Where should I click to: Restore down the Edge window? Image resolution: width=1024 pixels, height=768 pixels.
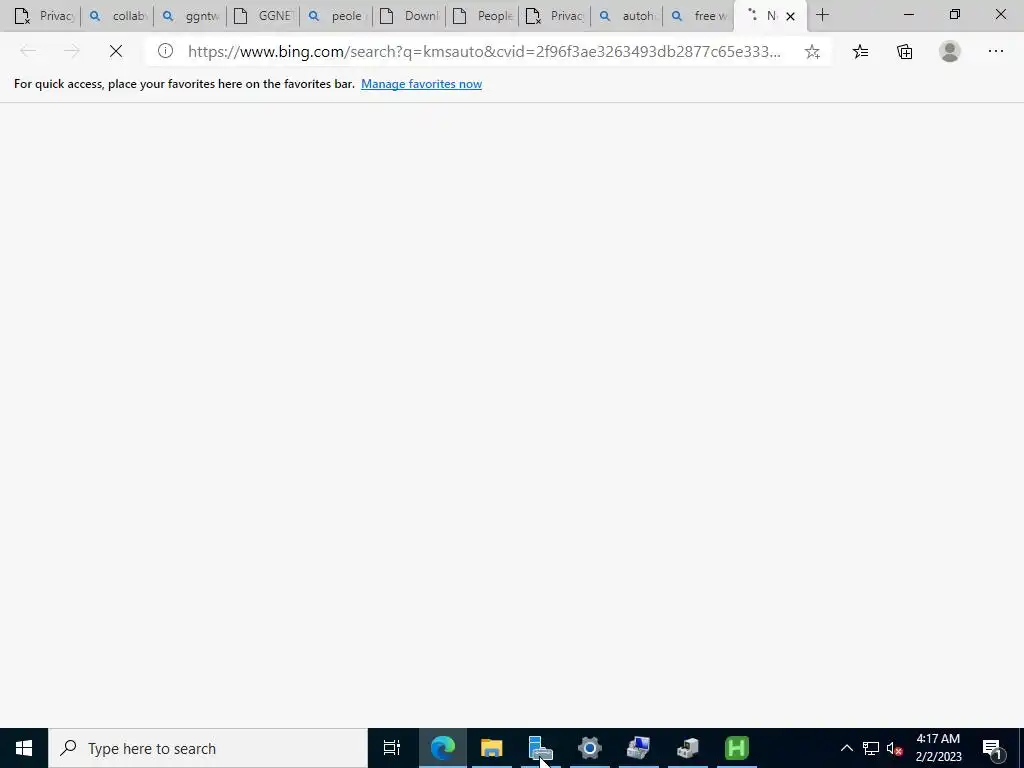(955, 14)
